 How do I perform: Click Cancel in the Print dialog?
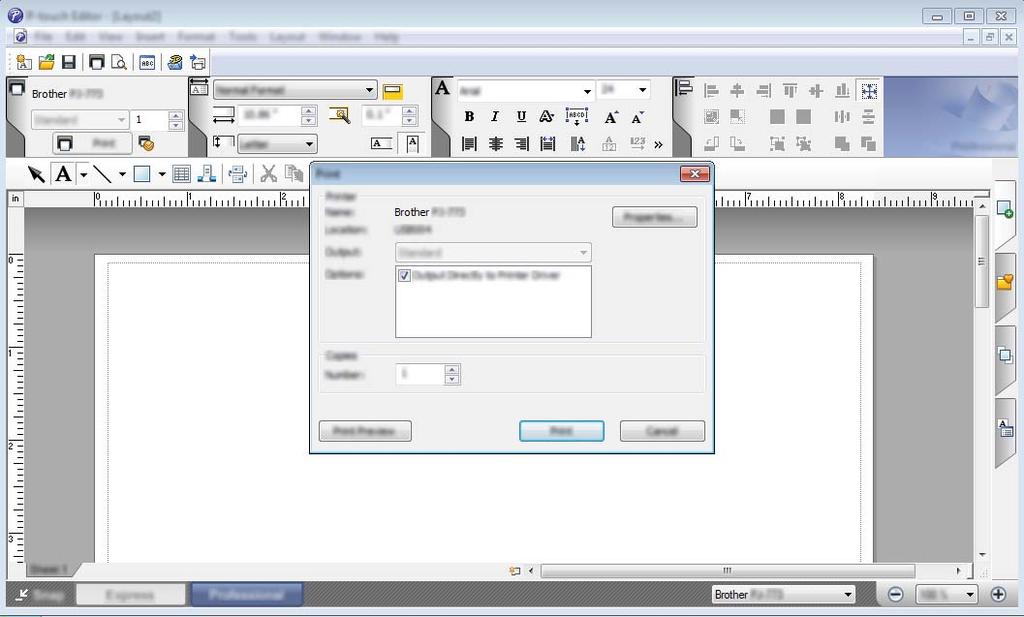click(x=662, y=431)
